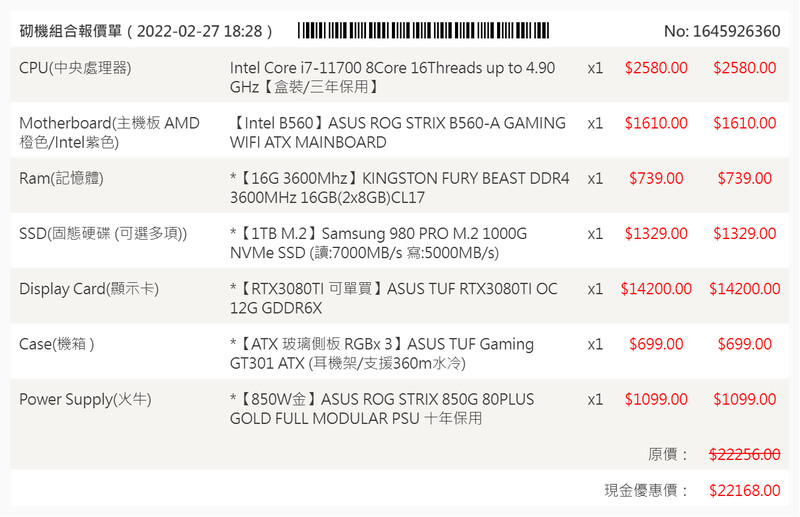Select the Power Supply(火牛) label

pyautogui.click(x=85, y=399)
